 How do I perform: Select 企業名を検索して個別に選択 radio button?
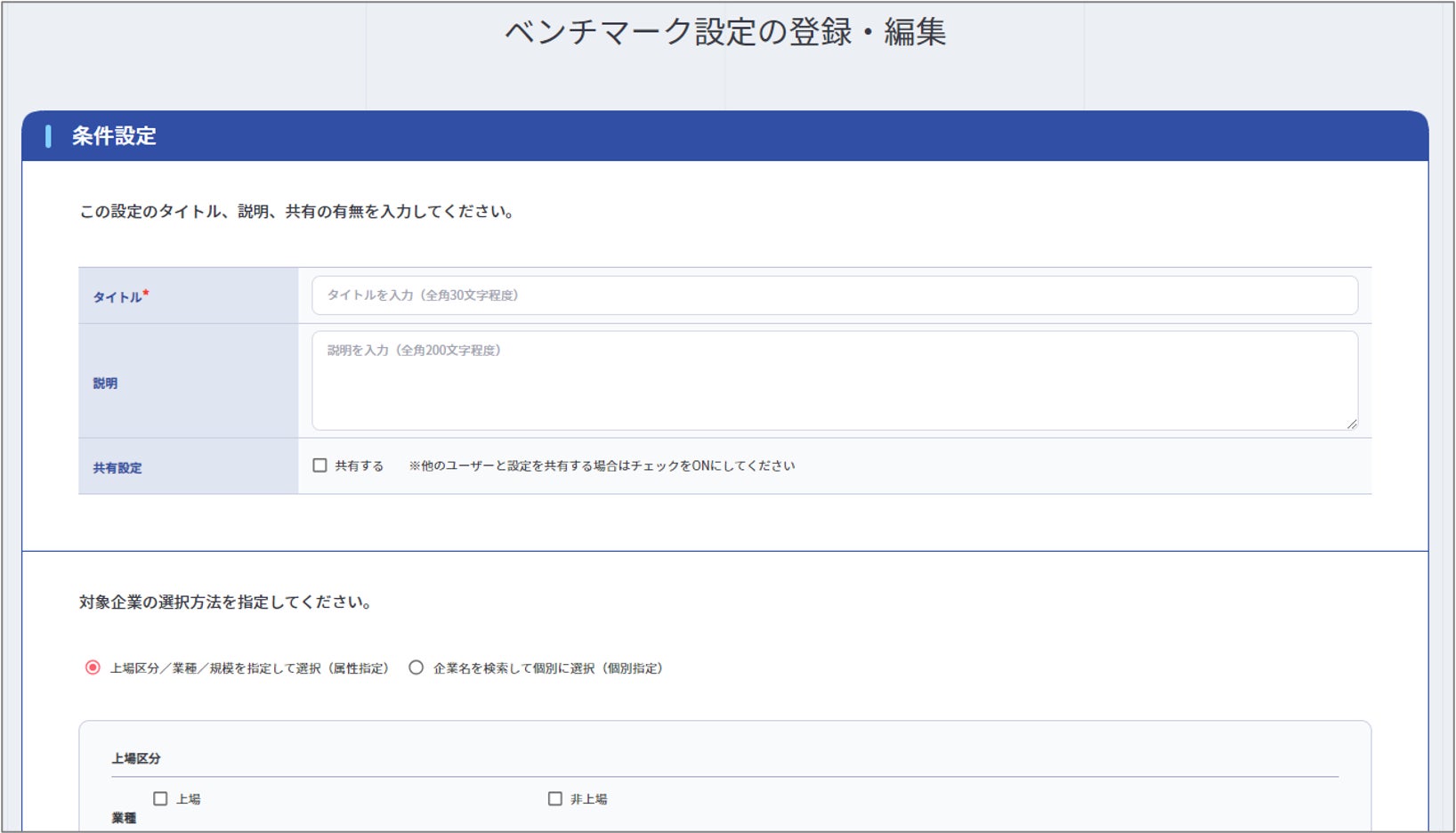pos(416,667)
